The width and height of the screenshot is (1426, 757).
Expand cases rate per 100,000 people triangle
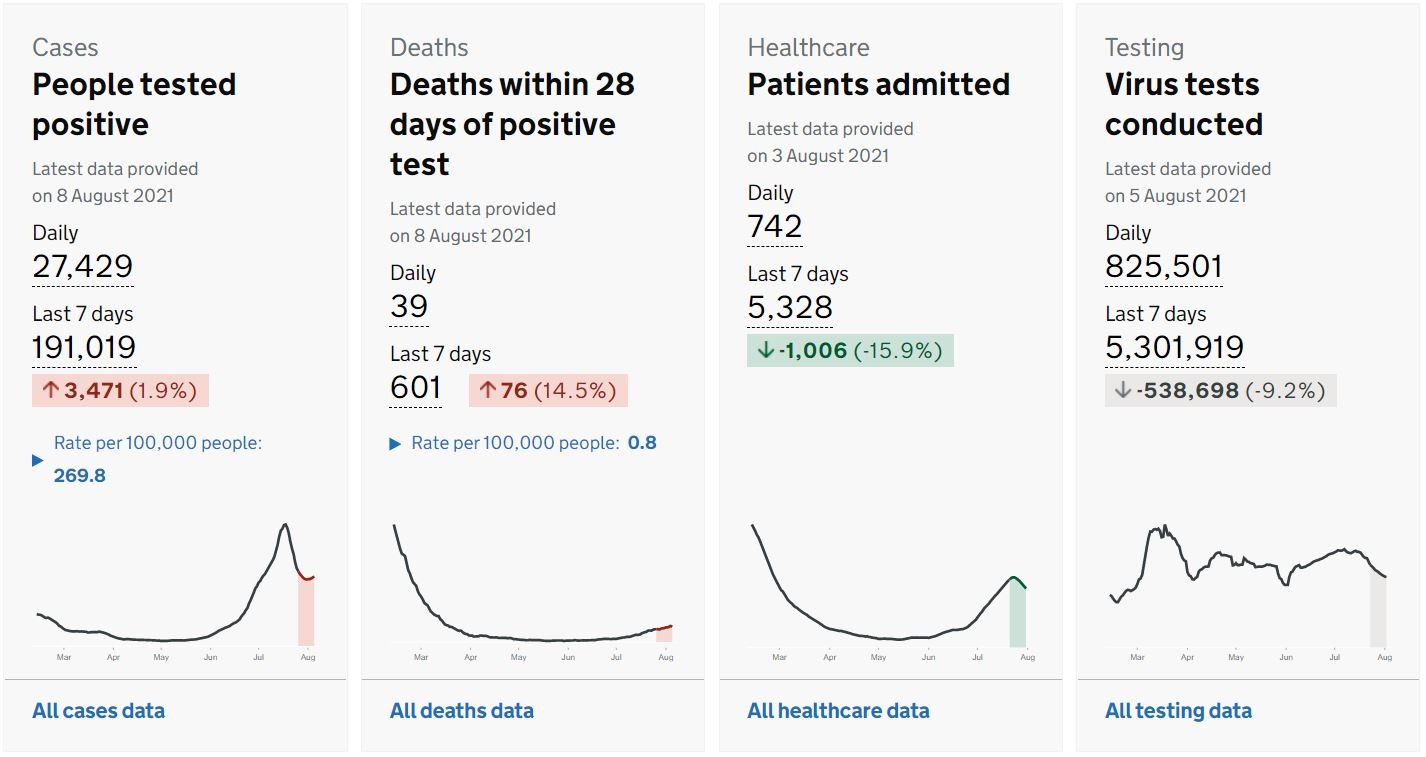38,460
